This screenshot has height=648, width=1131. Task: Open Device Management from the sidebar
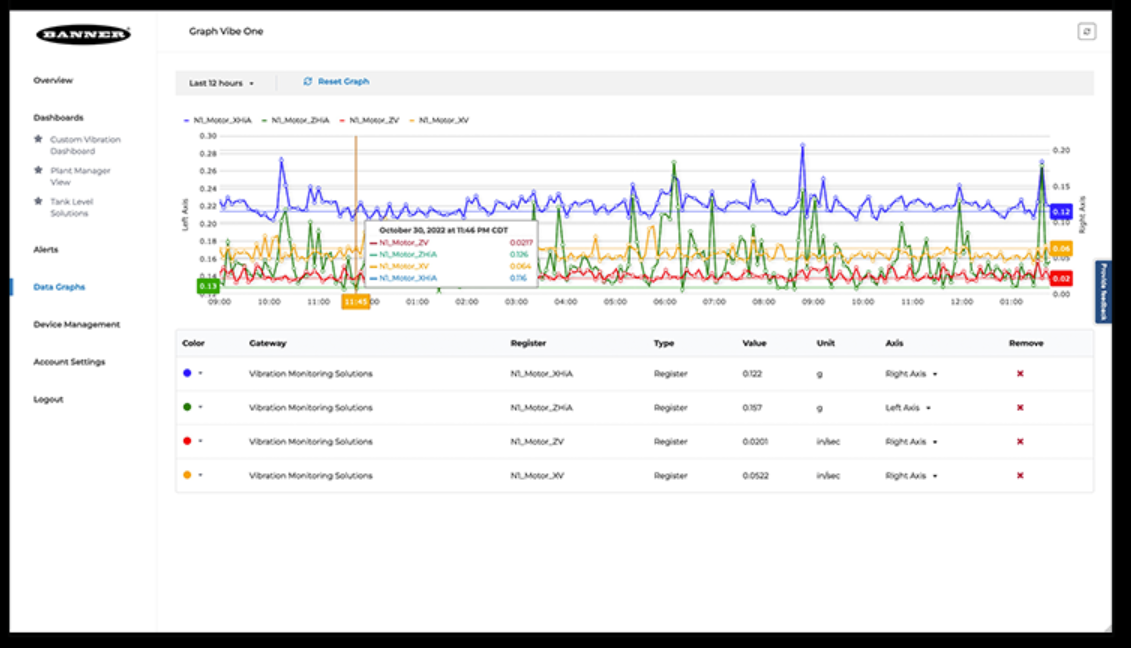[x=76, y=325]
